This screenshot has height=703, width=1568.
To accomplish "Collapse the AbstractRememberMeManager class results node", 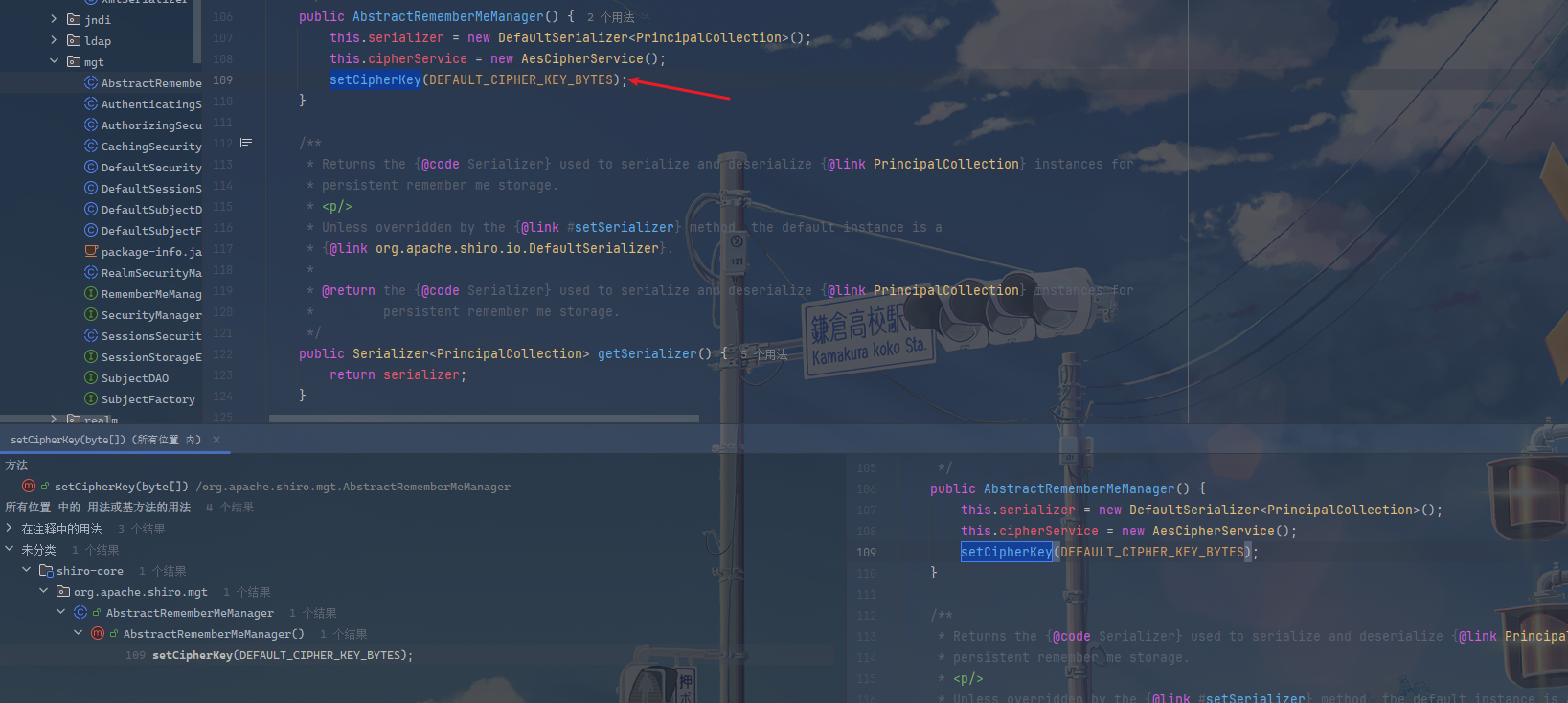I will coord(61,613).
